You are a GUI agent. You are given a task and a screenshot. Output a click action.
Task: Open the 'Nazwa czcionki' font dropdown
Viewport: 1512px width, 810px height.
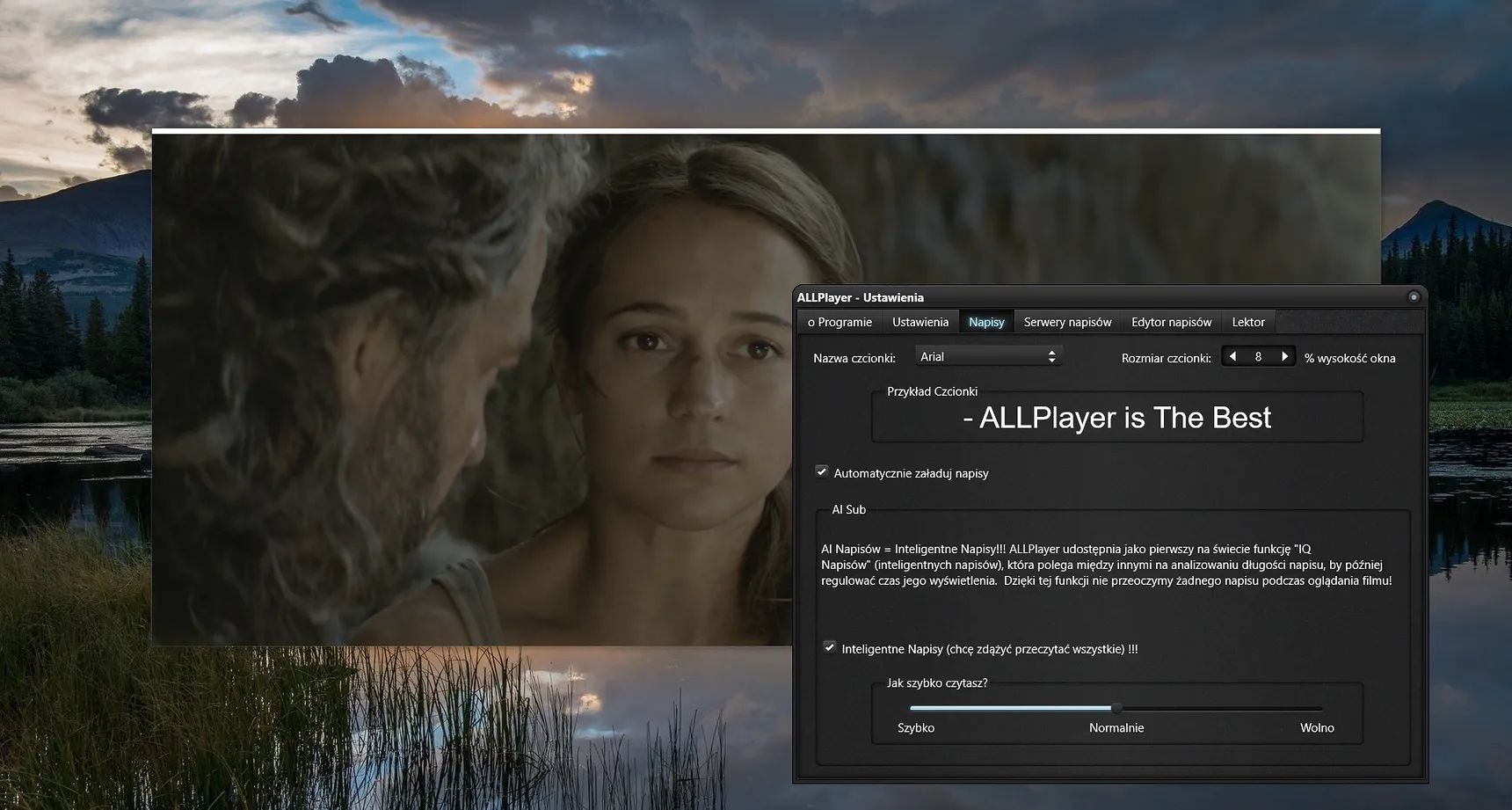[989, 356]
